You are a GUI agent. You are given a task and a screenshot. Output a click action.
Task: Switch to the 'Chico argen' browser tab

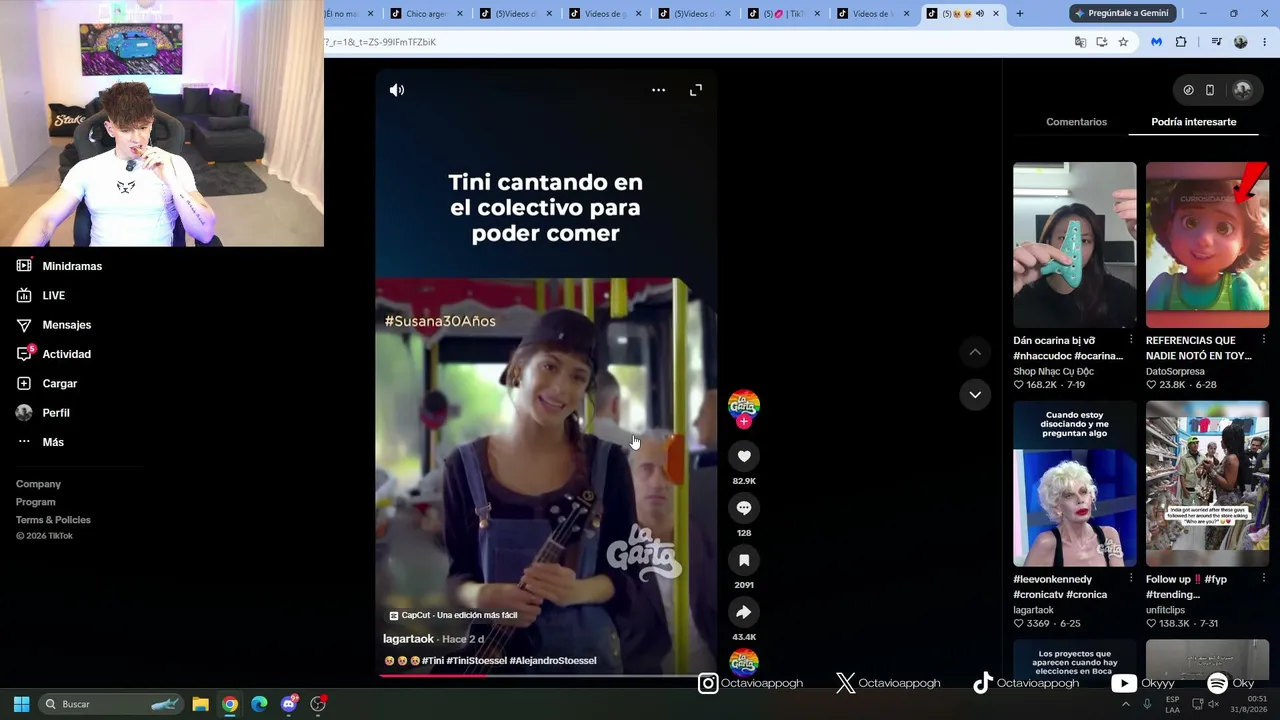[x=426, y=14]
